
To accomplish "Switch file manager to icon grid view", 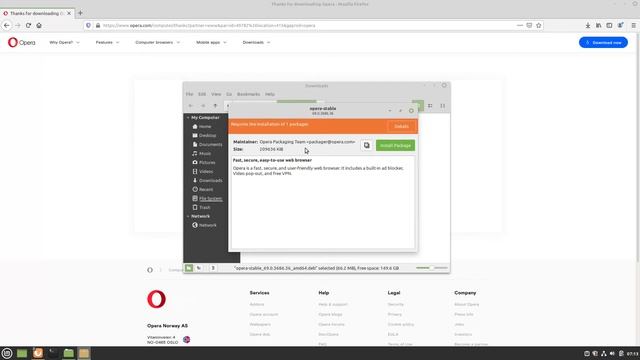I will pos(430,106).
